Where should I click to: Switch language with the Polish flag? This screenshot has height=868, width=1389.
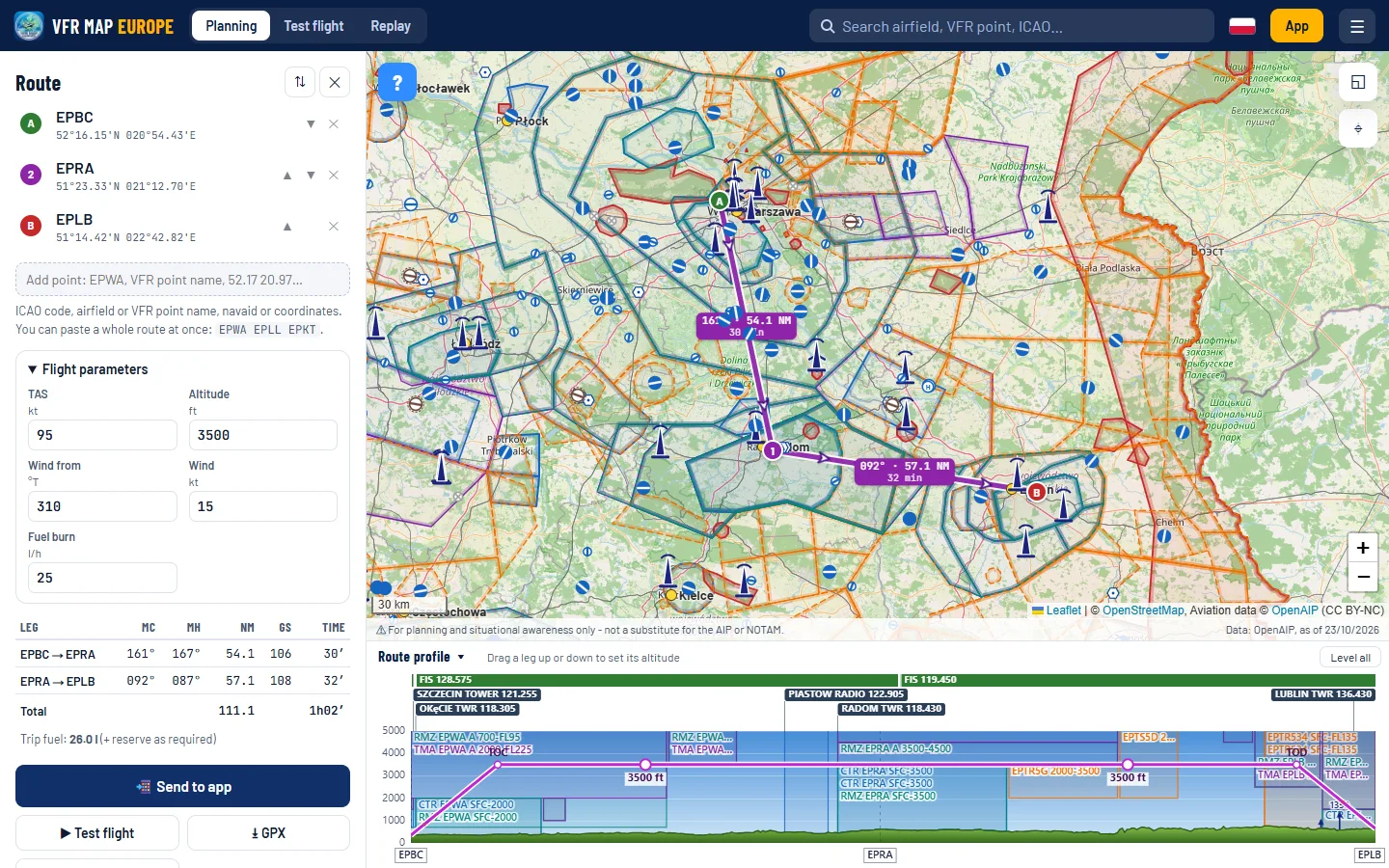[x=1242, y=26]
